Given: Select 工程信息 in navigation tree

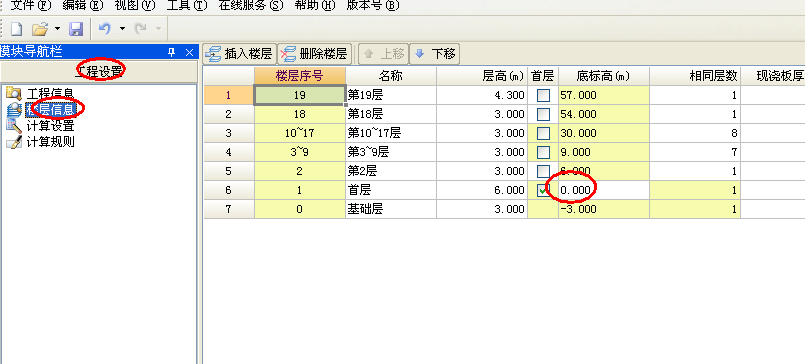Looking at the screenshot, I should [50, 94].
